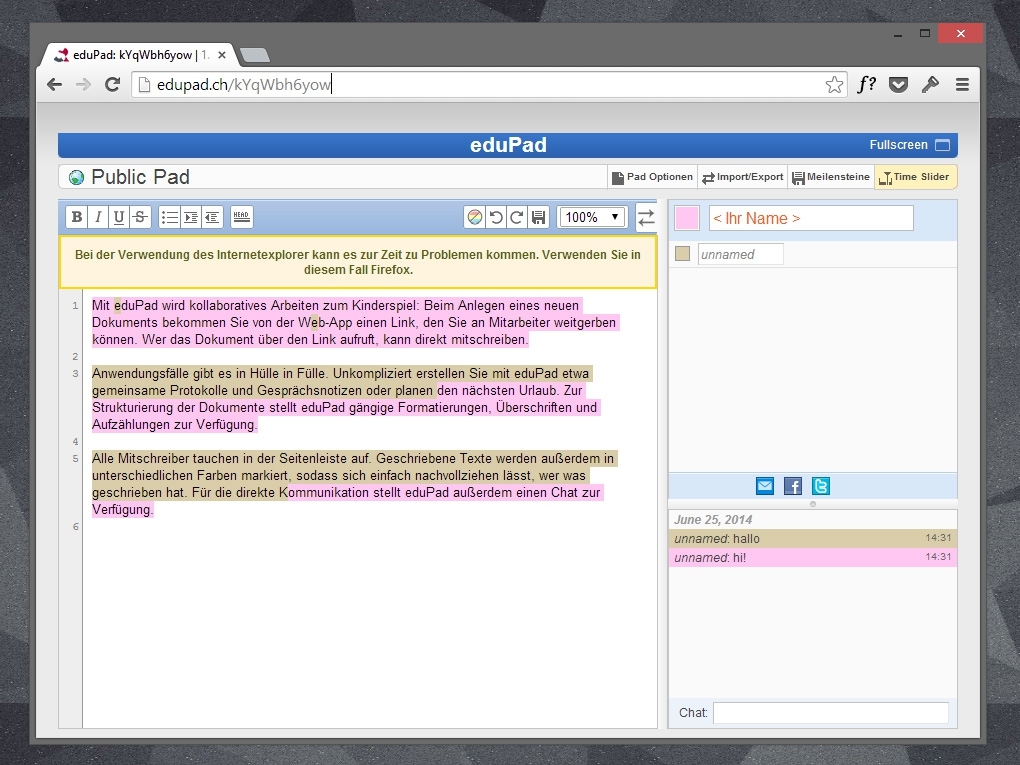Undo the last edit
Viewport: 1020px width, 765px height.
(x=496, y=217)
